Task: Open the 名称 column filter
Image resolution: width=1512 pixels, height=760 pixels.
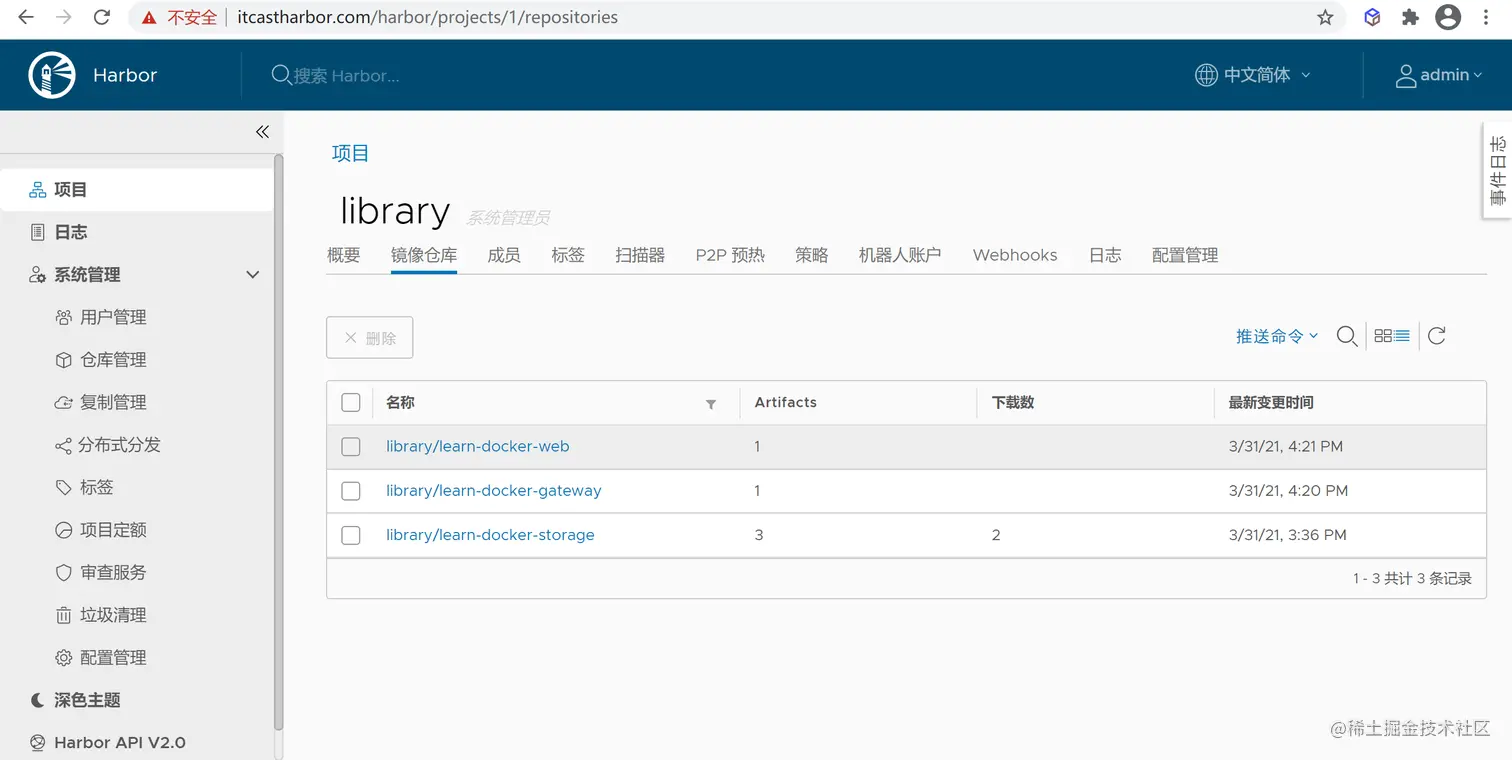Action: [711, 404]
